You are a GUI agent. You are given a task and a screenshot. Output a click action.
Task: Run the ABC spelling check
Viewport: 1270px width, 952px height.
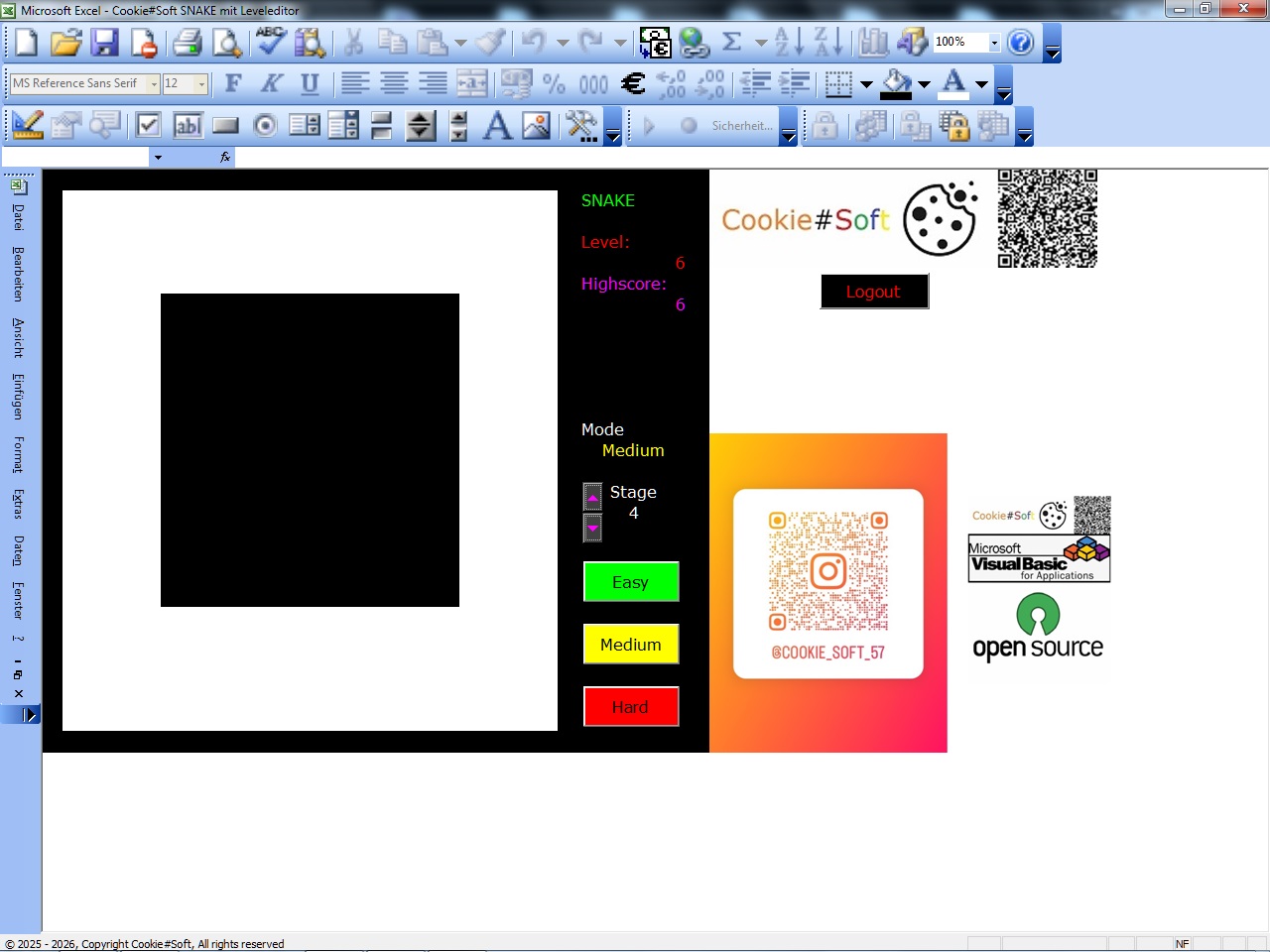(270, 42)
